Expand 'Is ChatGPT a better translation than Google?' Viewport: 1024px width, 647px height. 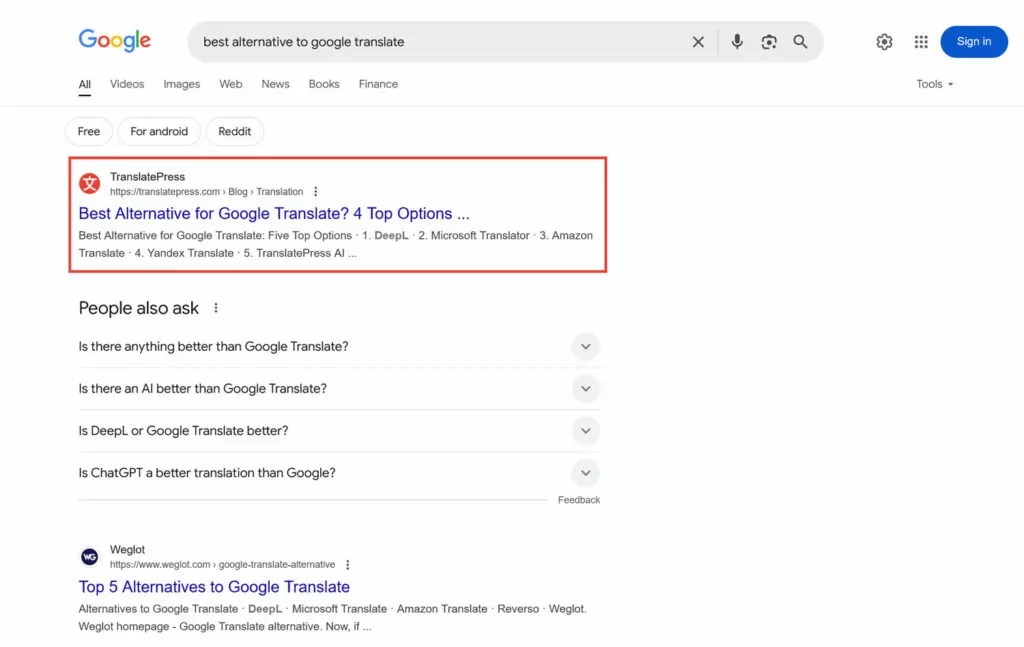[x=339, y=473]
